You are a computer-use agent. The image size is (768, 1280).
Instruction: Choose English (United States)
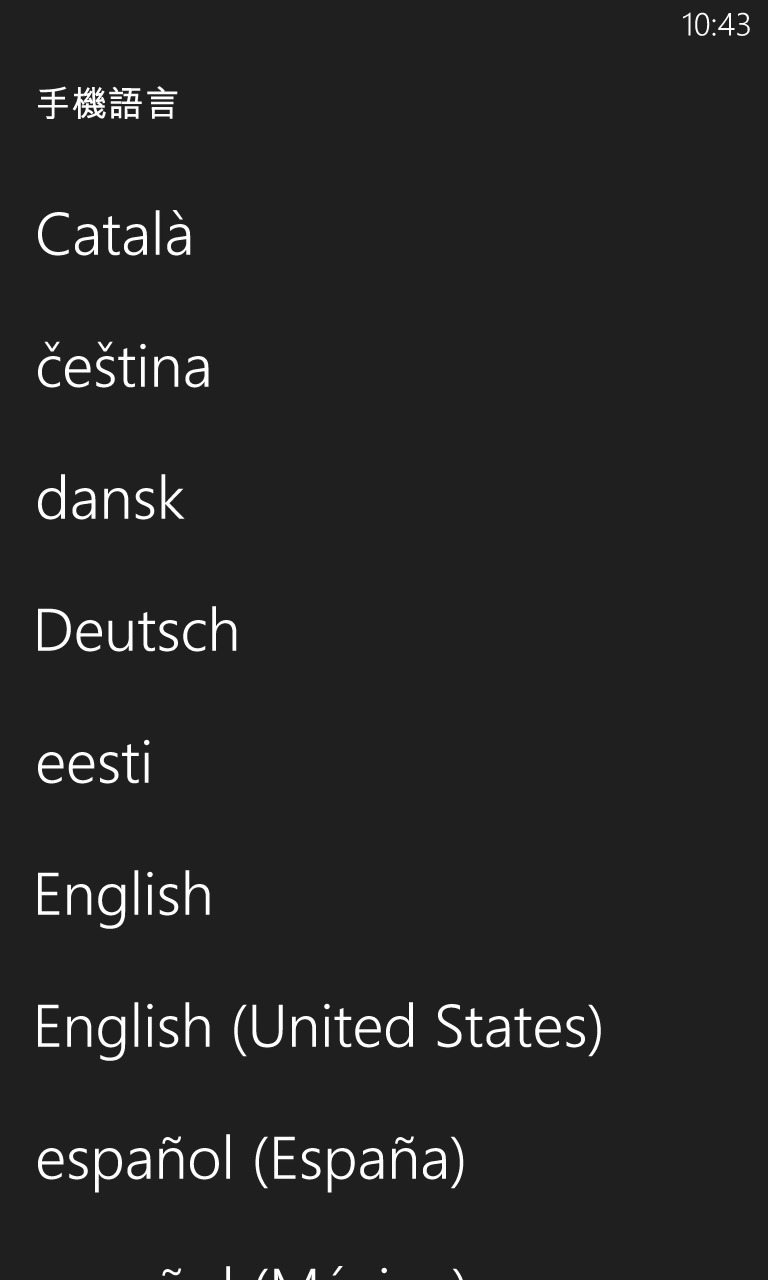click(x=318, y=1027)
